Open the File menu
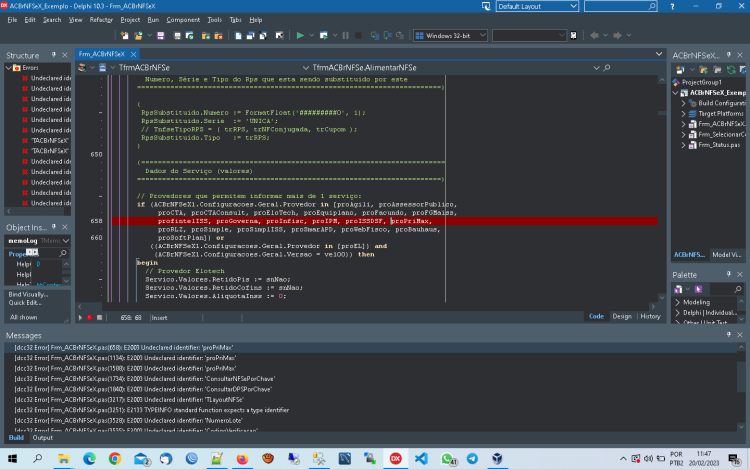The height and width of the screenshot is (469, 750). [12, 20]
